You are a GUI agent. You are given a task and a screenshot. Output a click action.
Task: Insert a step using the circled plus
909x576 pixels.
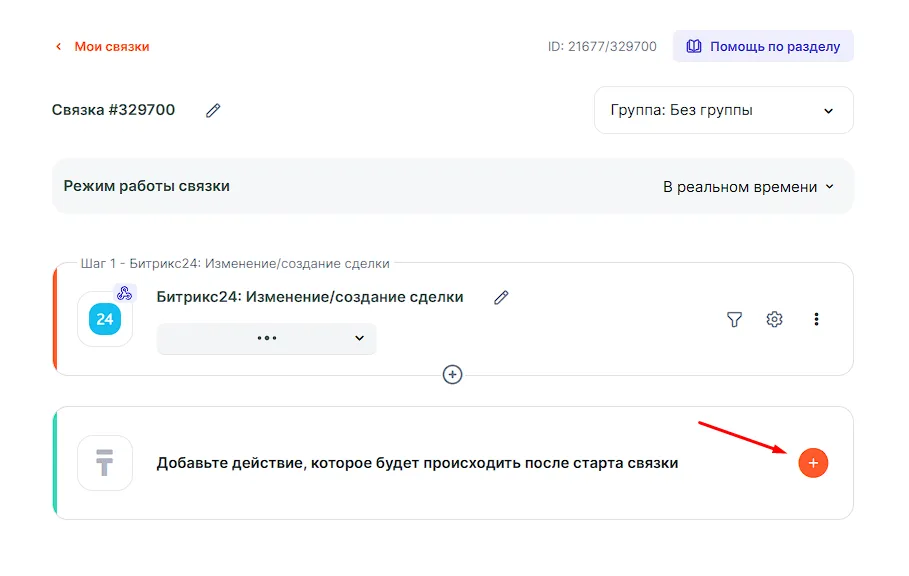[x=453, y=374]
